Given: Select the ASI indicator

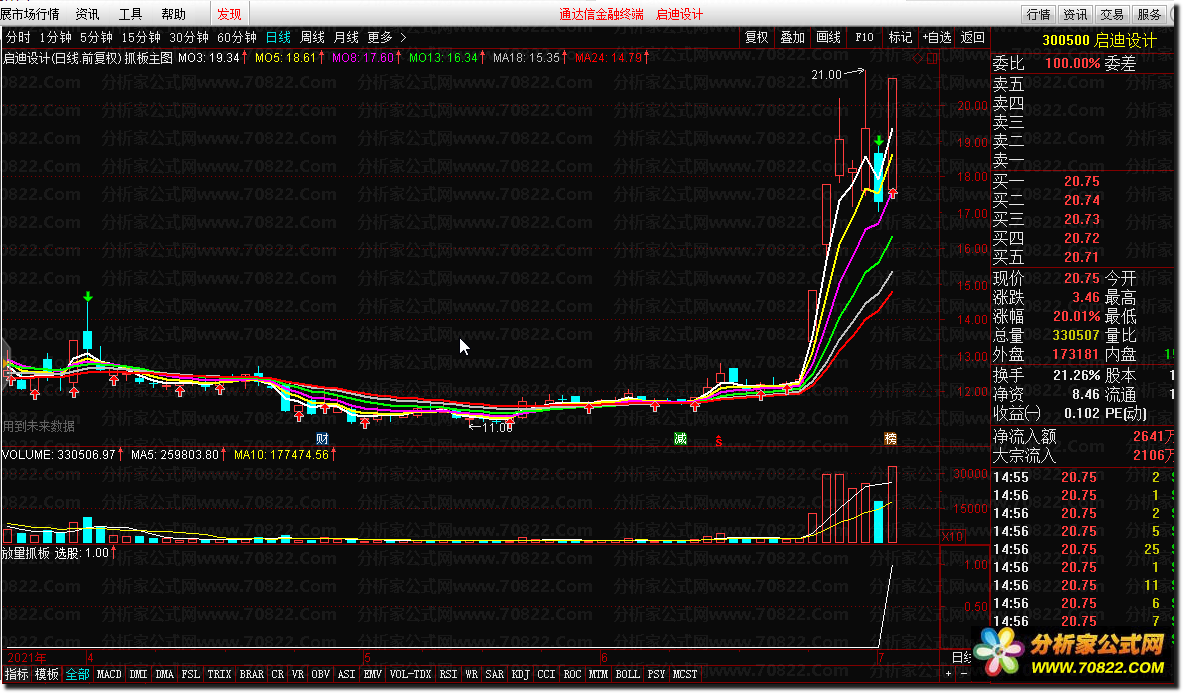Looking at the screenshot, I should (x=347, y=674).
